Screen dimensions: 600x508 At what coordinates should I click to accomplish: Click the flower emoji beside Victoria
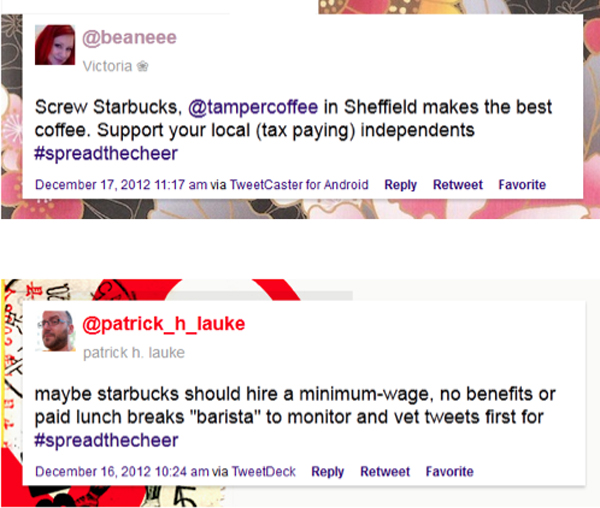click(x=143, y=67)
